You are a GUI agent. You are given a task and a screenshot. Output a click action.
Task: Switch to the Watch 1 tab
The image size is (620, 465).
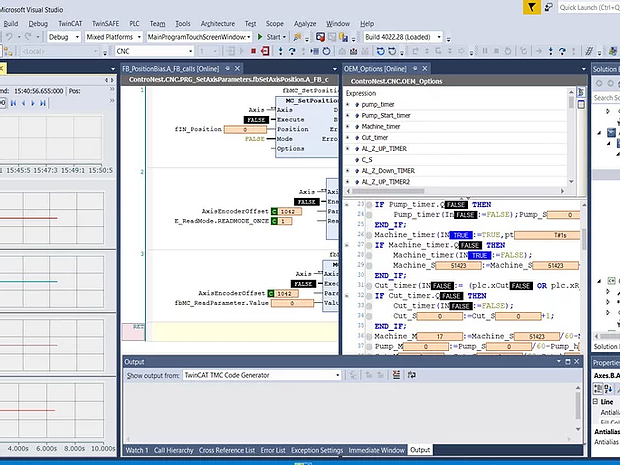pos(137,450)
